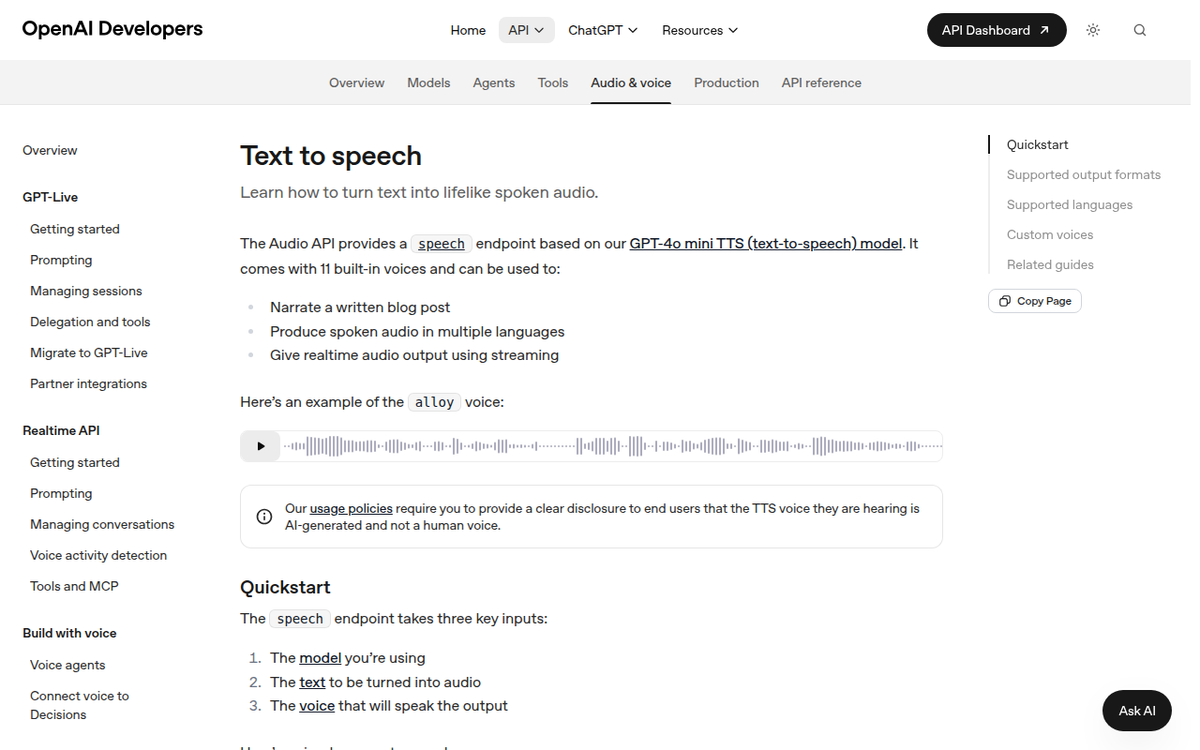Open Realtime API Getting started page

point(75,462)
